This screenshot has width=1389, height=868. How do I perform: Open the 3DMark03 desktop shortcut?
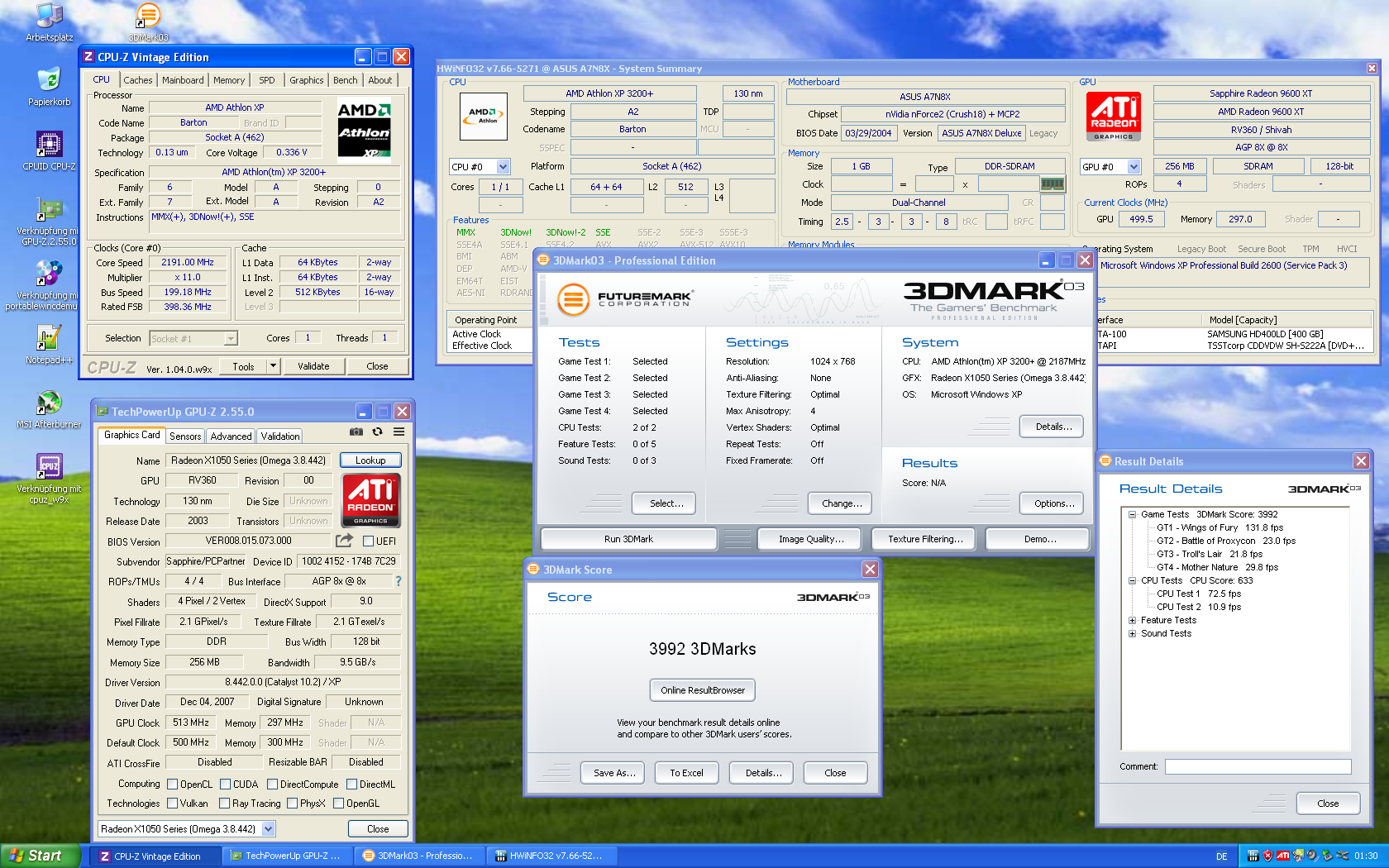[x=148, y=22]
